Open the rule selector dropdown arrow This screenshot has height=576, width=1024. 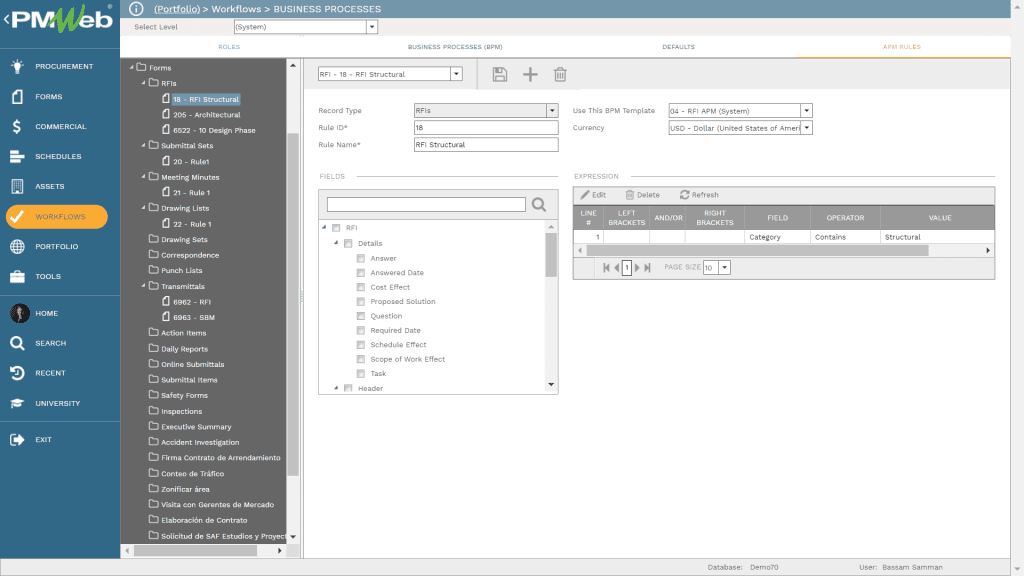click(456, 74)
